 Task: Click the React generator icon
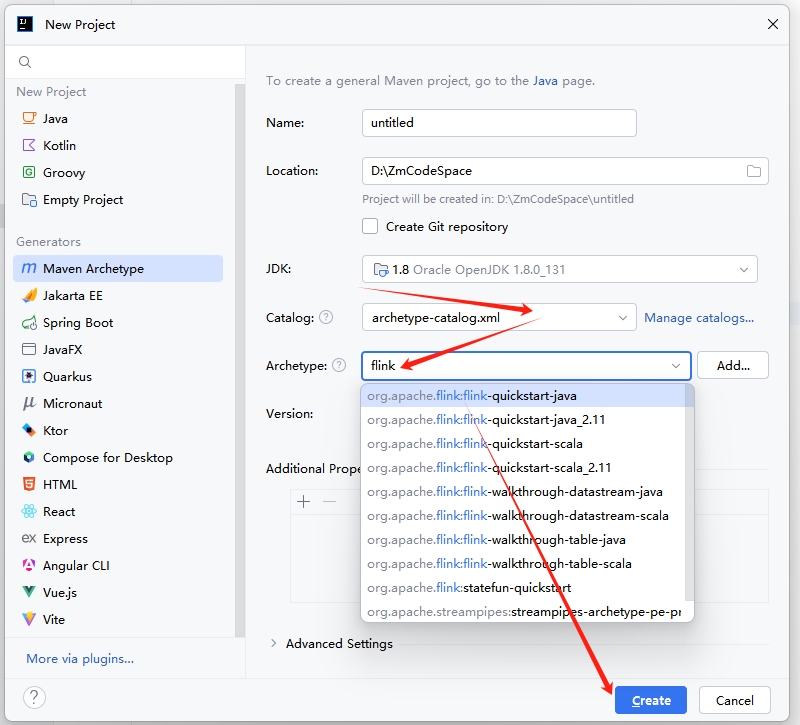[29, 511]
